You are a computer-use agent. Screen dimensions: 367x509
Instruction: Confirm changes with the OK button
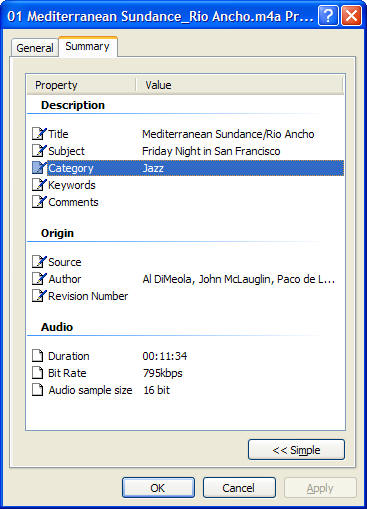point(158,488)
